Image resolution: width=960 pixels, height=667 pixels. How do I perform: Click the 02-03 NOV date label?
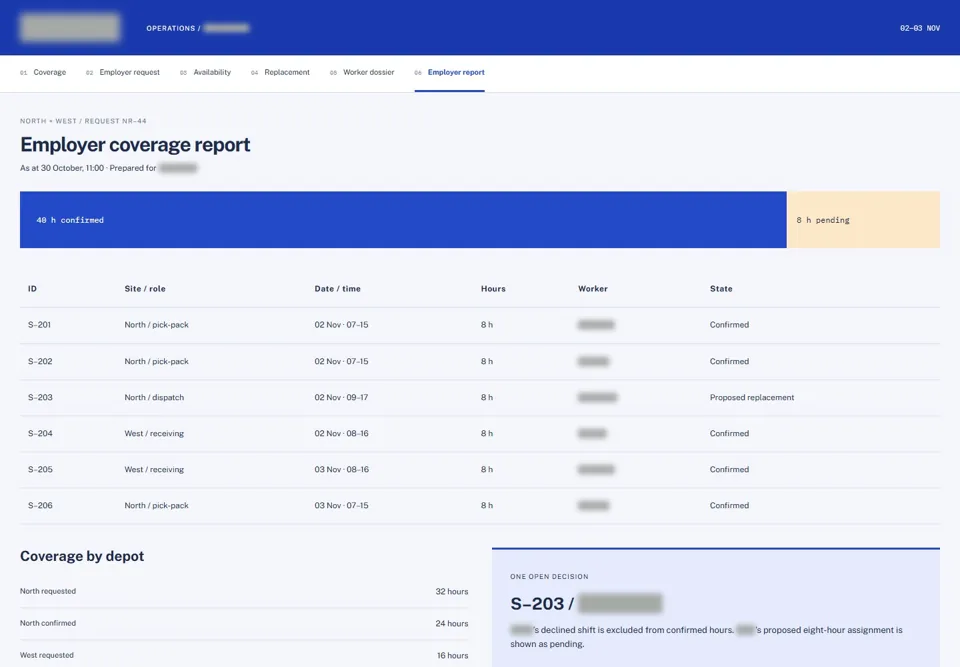pos(920,28)
